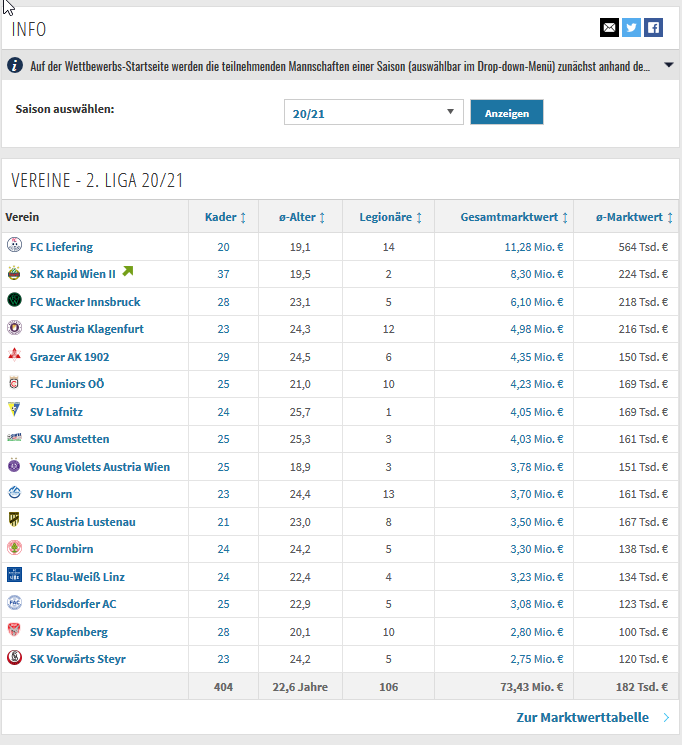Open FC Liefering squad size 20
This screenshot has height=745, width=682.
pyautogui.click(x=223, y=247)
